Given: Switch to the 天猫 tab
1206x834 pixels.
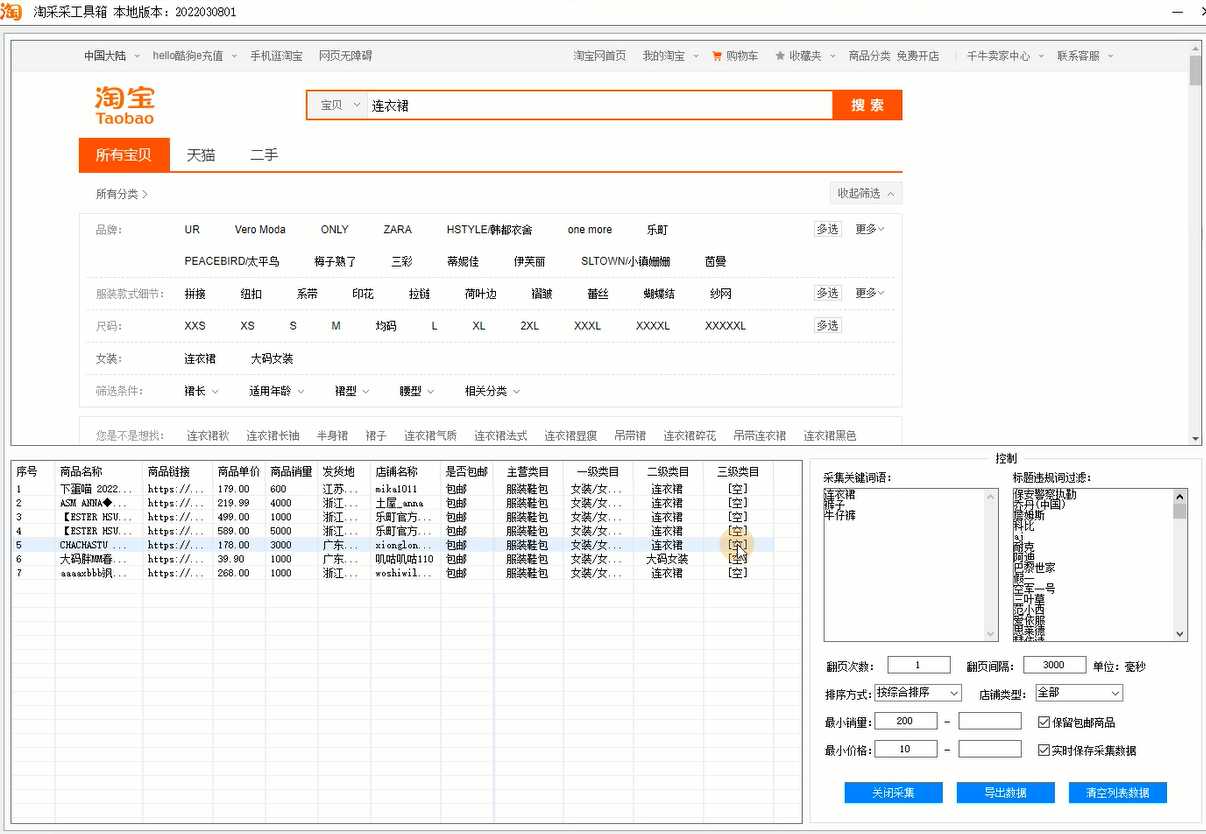Looking at the screenshot, I should point(201,155).
